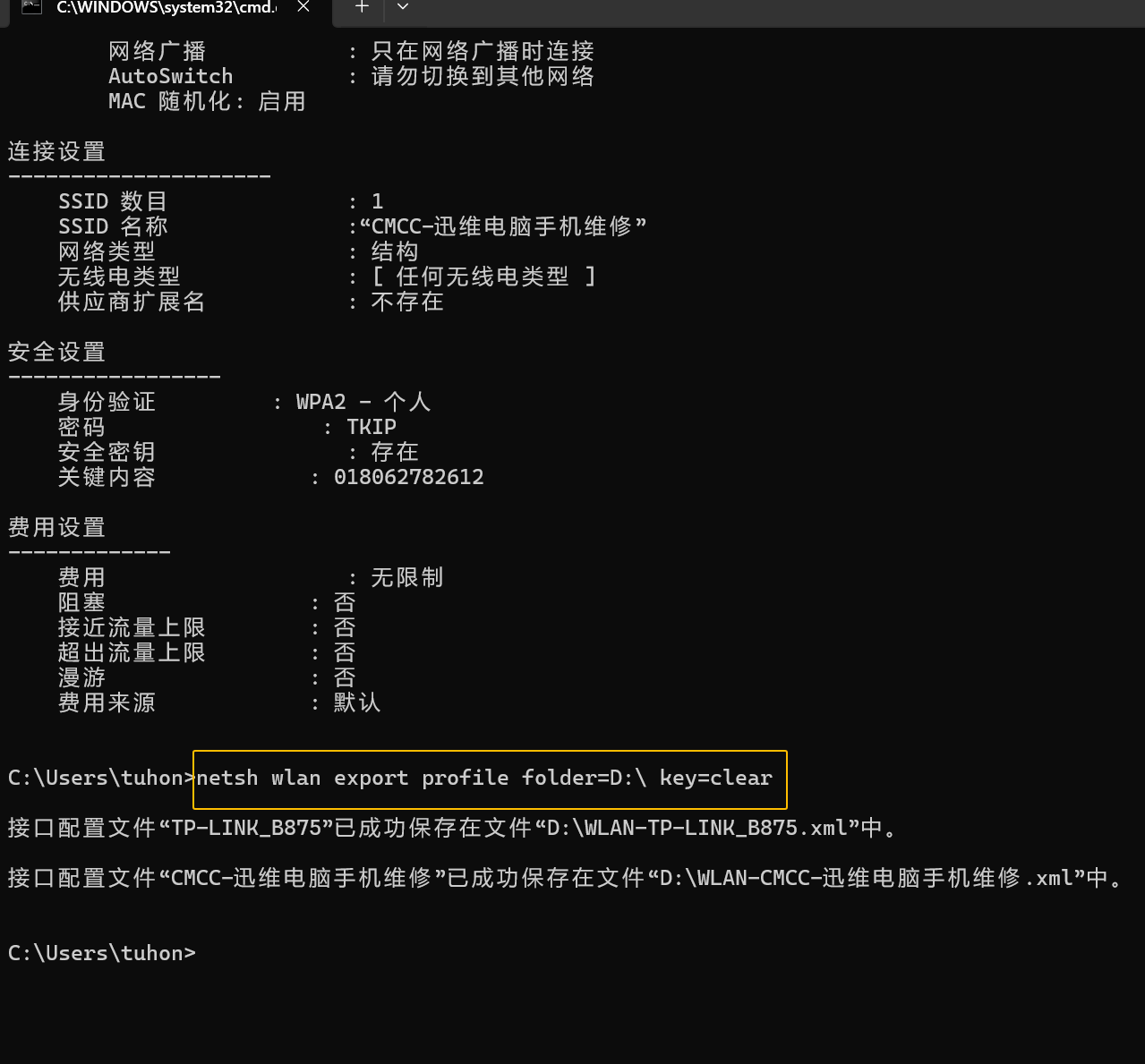Click the 费用来源 label
The width and height of the screenshot is (1145, 1064).
107,702
